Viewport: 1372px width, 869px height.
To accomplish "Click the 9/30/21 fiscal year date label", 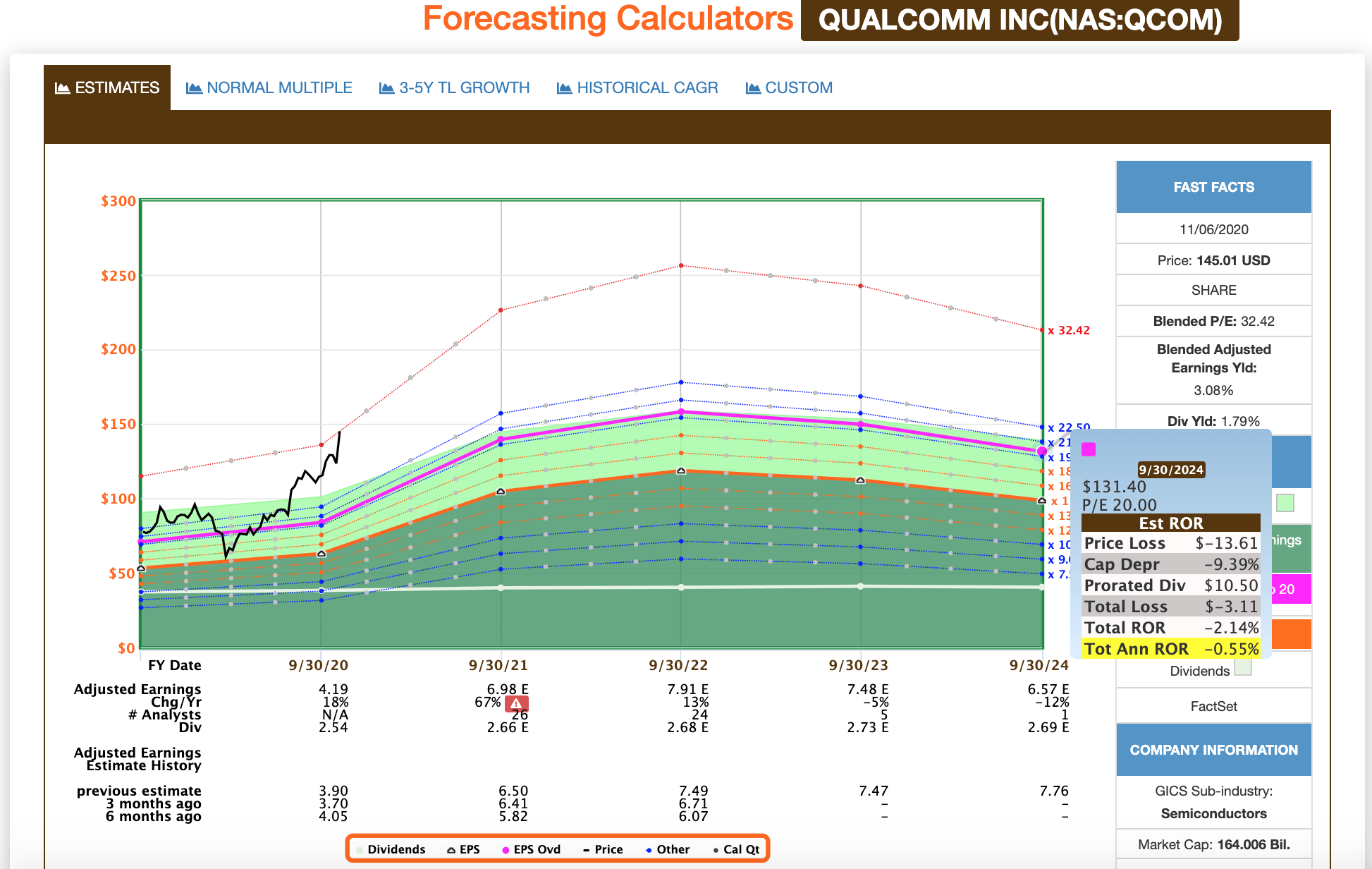I will (498, 665).
